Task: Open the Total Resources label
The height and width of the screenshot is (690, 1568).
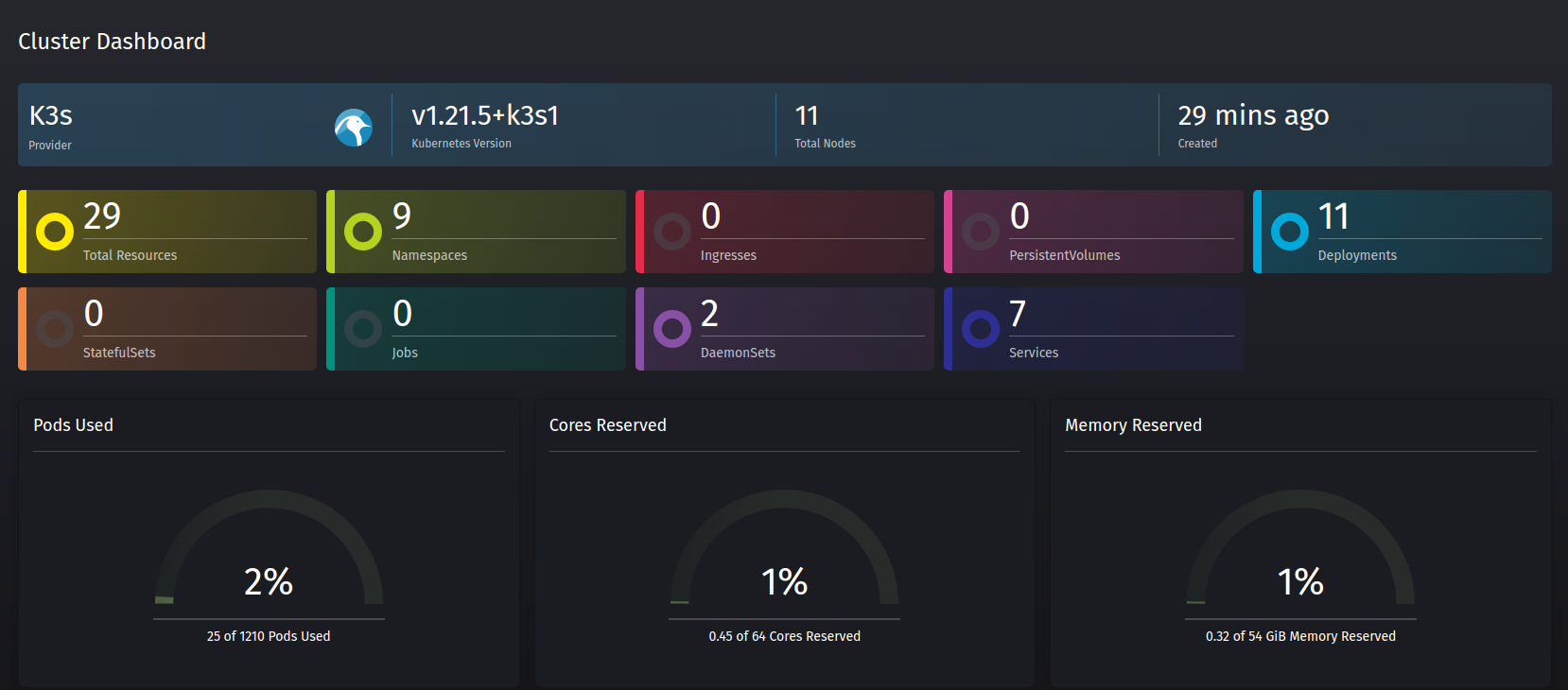Action: [130, 255]
